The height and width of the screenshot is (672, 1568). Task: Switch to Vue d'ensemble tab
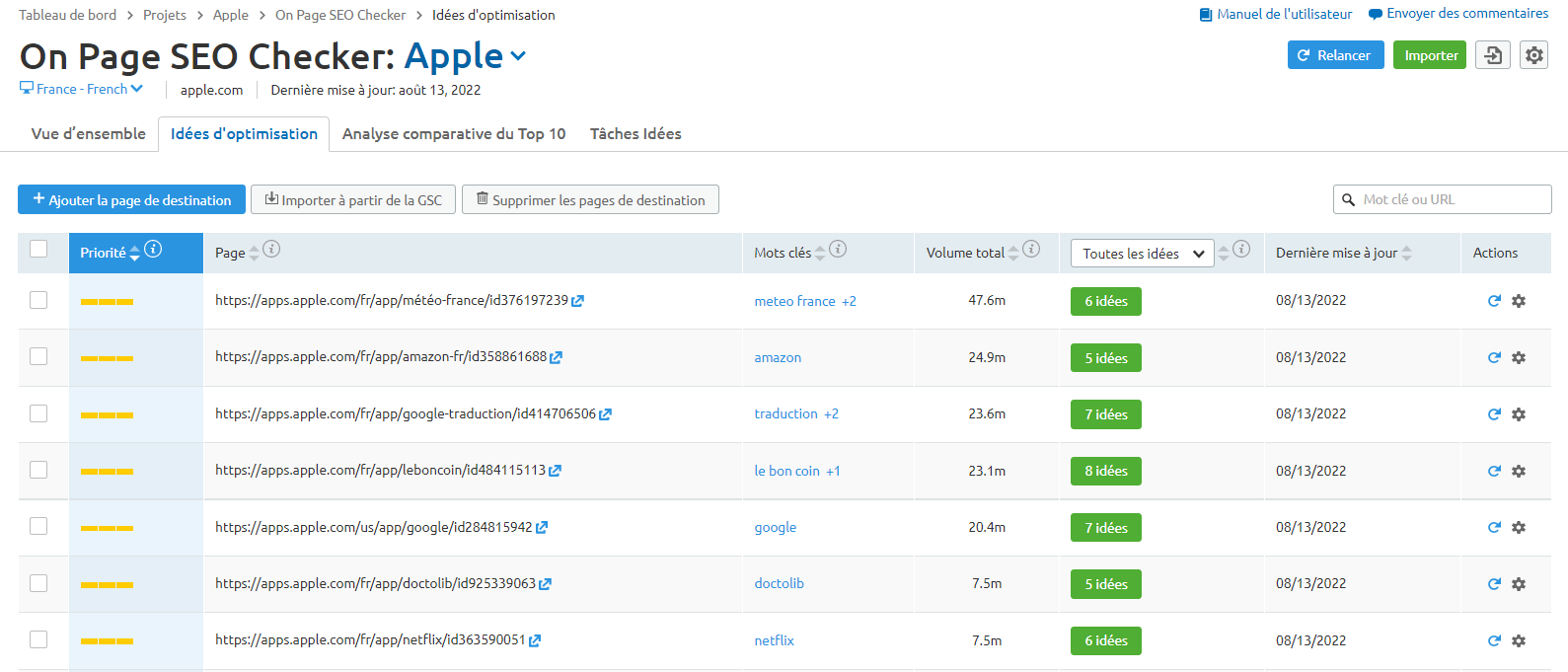(x=89, y=133)
